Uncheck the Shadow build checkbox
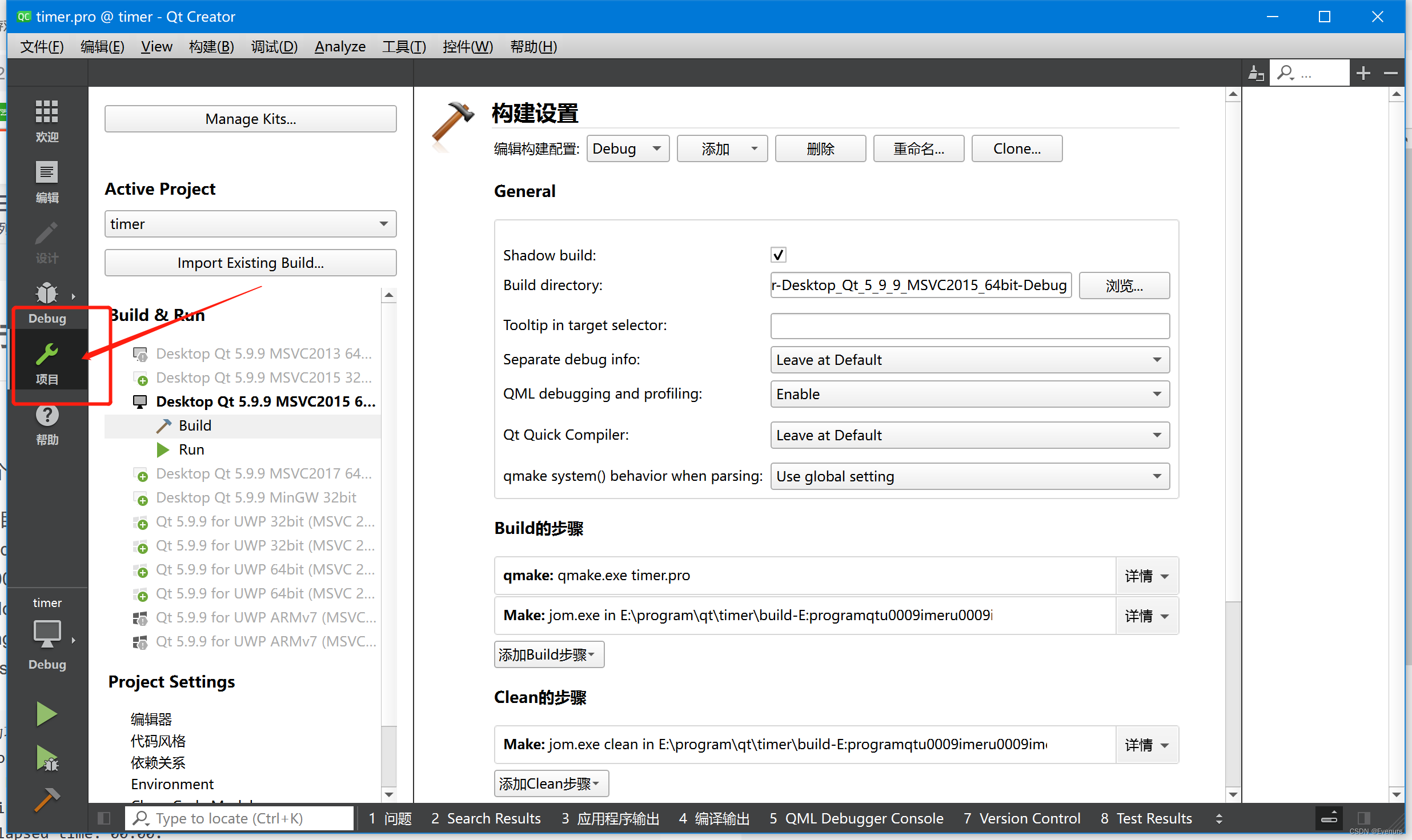 click(778, 255)
